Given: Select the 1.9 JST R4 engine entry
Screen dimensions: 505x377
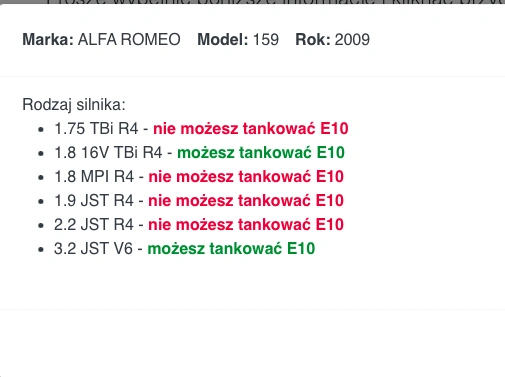Looking at the screenshot, I should pyautogui.click(x=94, y=201).
